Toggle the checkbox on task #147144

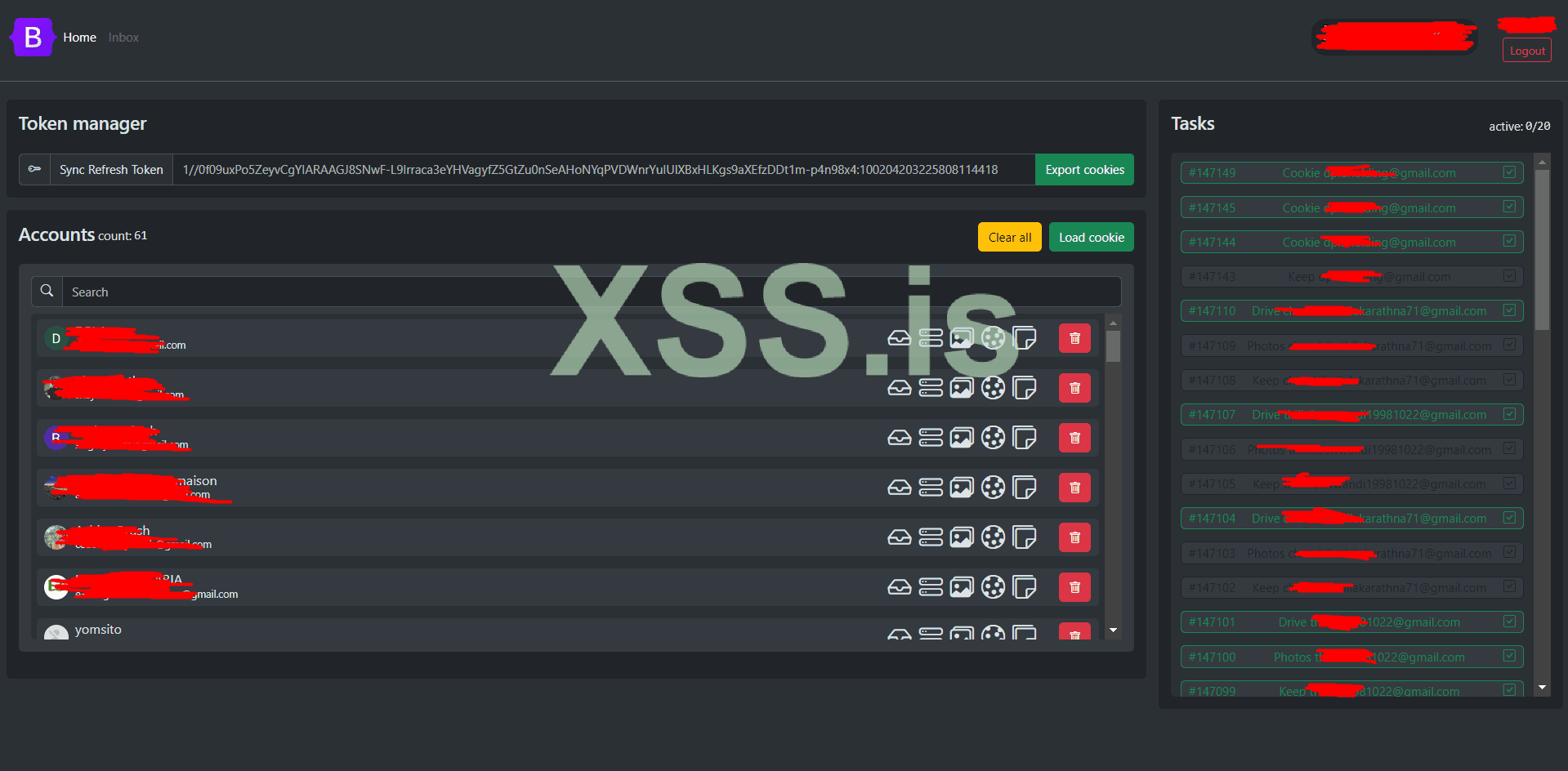[1509, 241]
